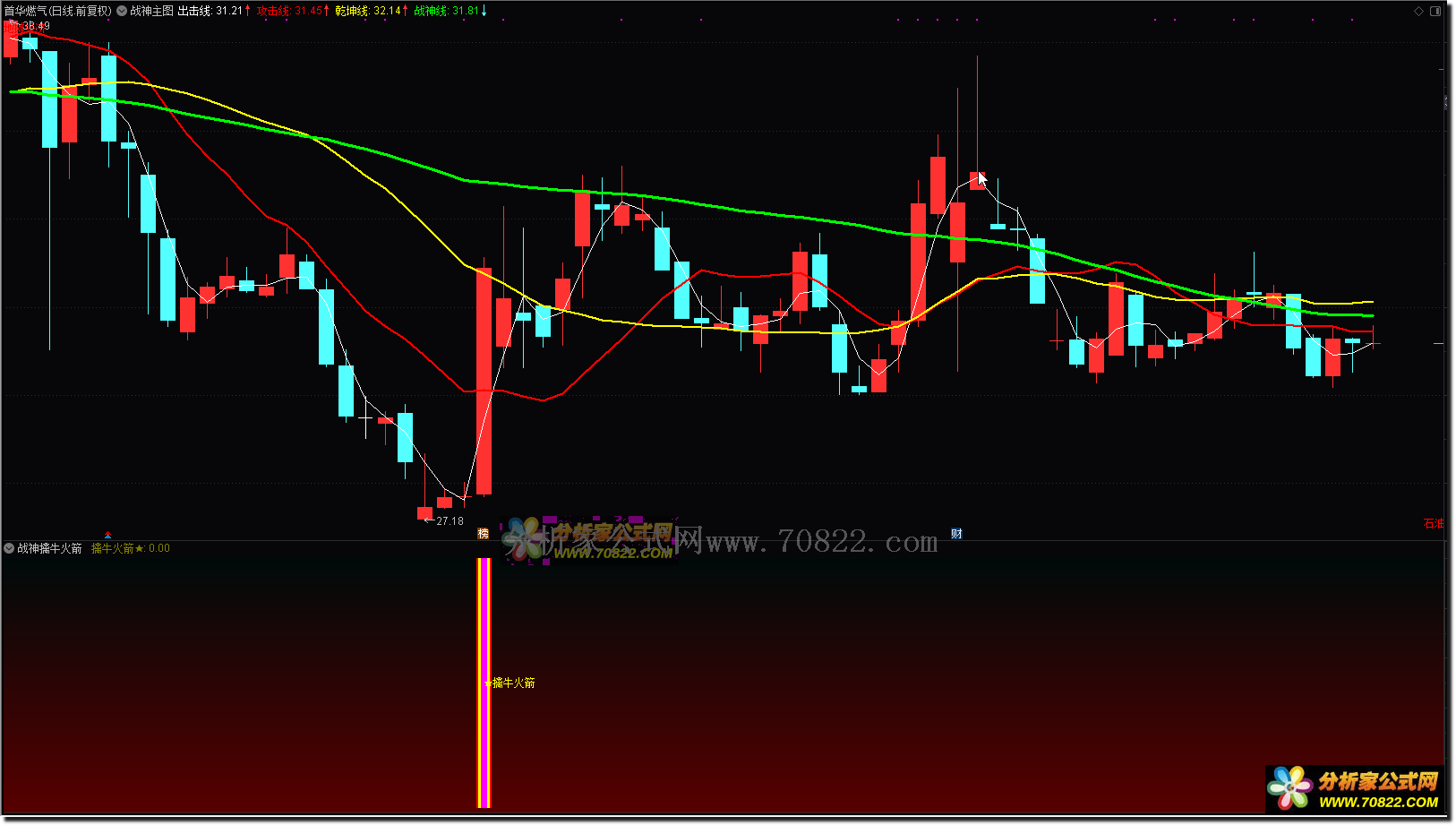1456x825 pixels.
Task: Click the small purple arrow marker near bottom-left
Action: pyautogui.click(x=107, y=536)
